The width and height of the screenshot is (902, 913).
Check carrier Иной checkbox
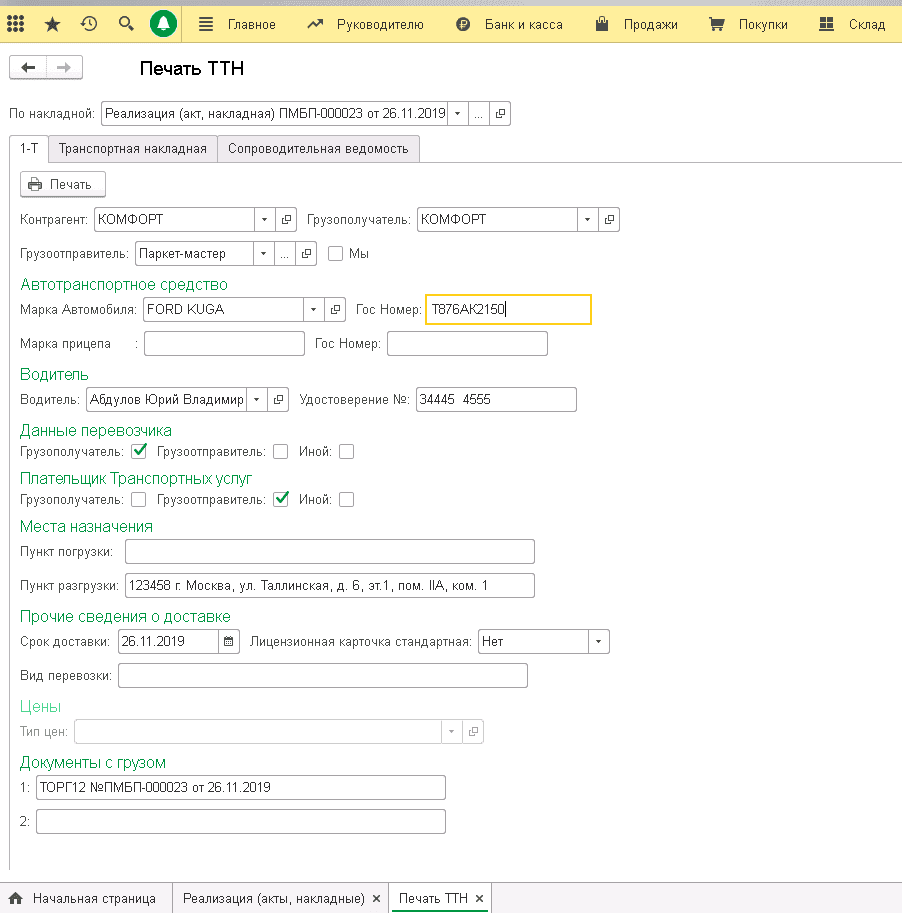[x=346, y=452]
